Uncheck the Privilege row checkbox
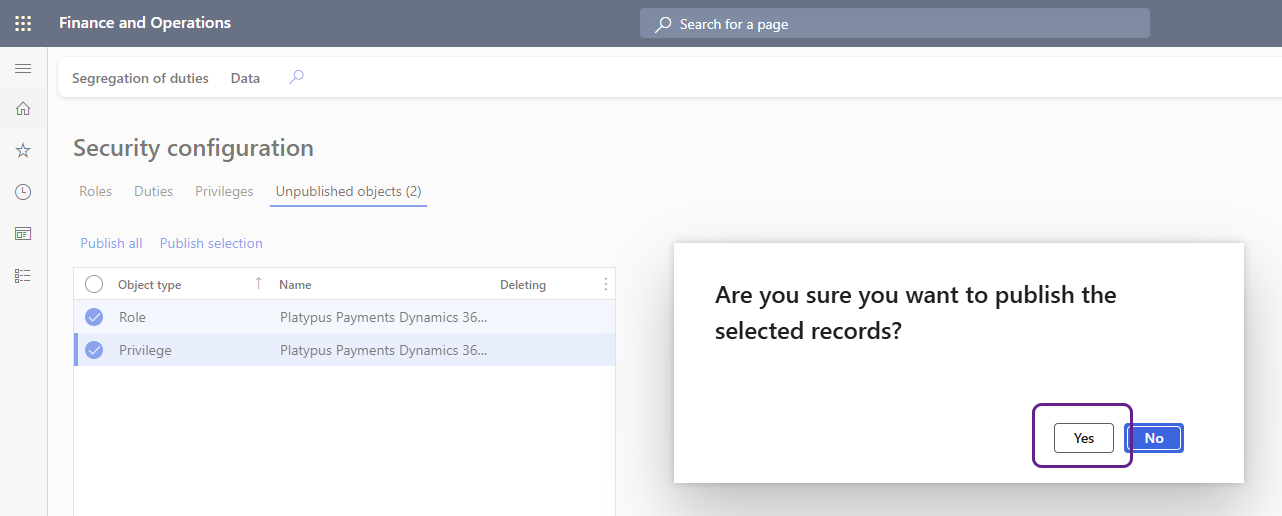Screen dimensions: 1282x516 (94, 350)
